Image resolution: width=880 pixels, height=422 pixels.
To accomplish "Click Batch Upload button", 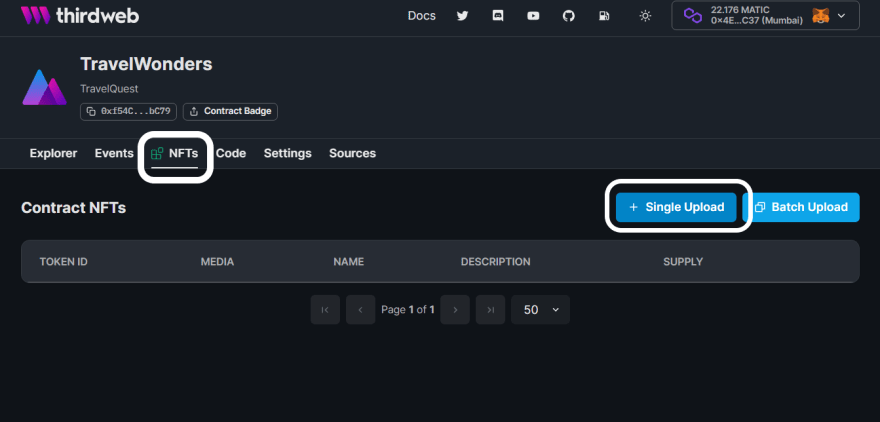I will coord(801,207).
